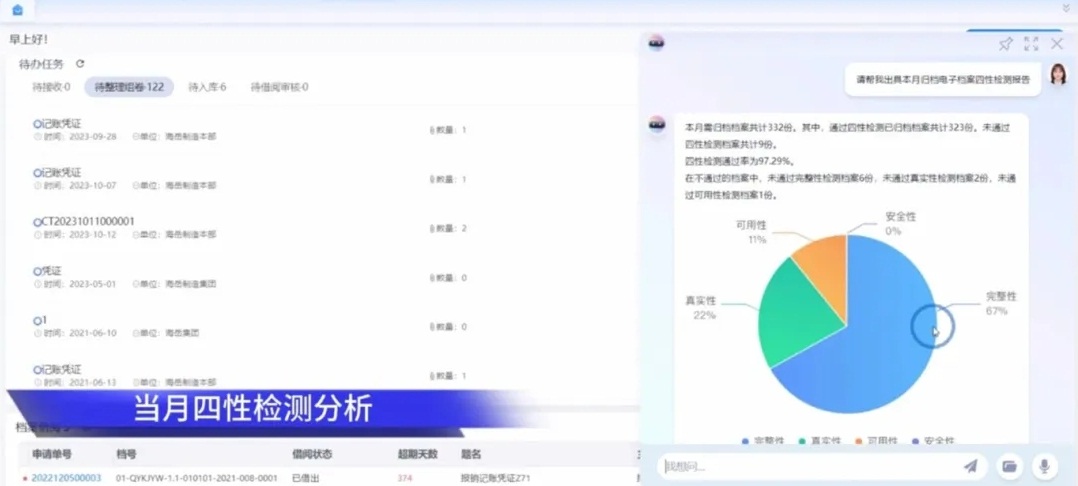Open task CT20231011000001
The width and height of the screenshot is (1078, 486).
pos(87,221)
